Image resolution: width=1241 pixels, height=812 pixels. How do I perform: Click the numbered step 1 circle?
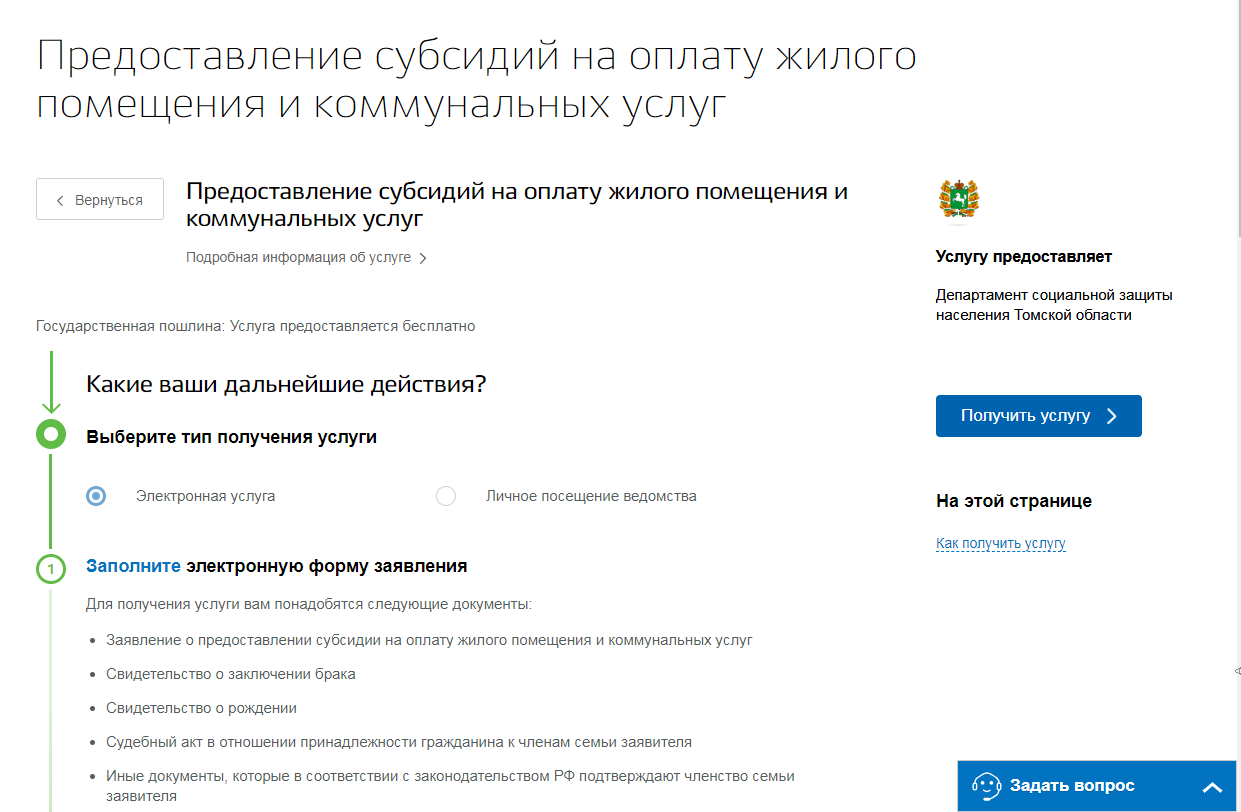click(51, 569)
